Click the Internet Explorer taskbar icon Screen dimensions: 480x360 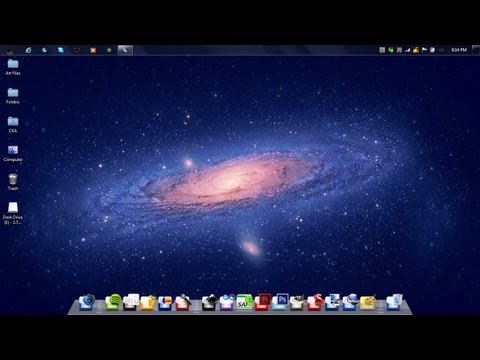tap(28, 50)
